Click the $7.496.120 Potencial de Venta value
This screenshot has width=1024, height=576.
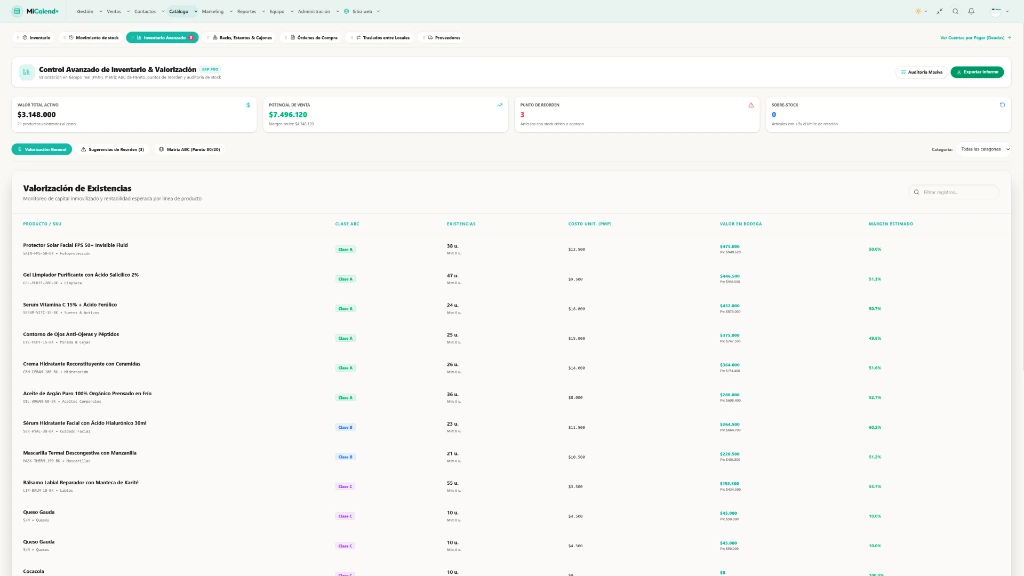(288, 115)
